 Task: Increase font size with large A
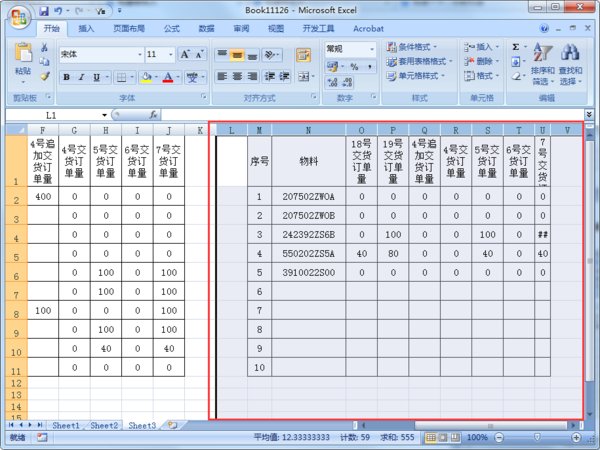coord(185,54)
